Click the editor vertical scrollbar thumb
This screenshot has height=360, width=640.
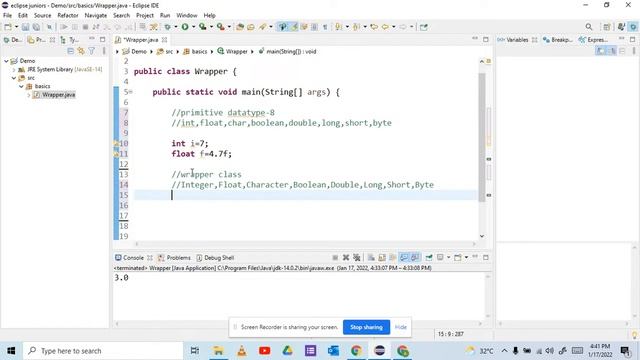[x=482, y=137]
